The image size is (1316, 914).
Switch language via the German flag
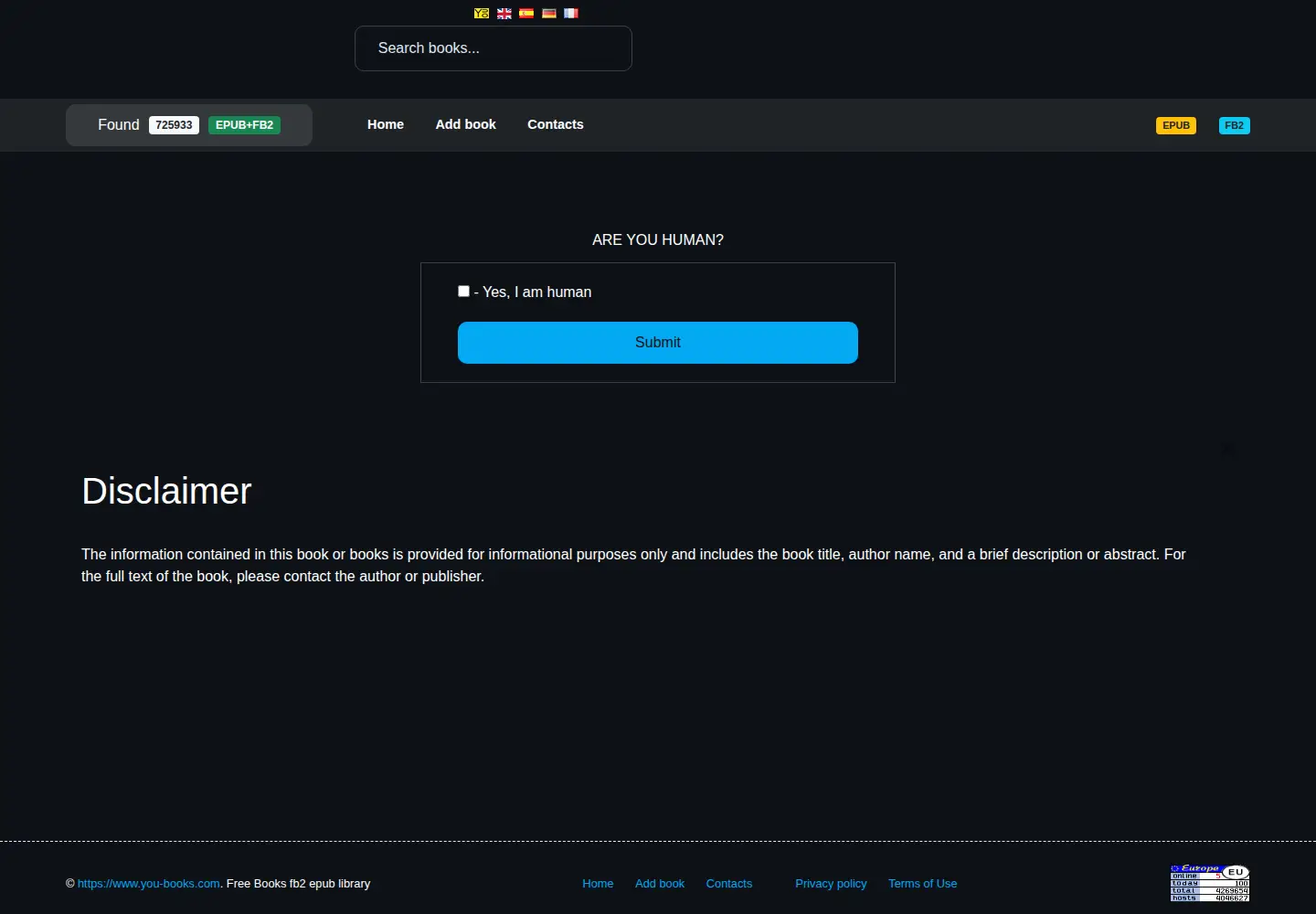(549, 13)
